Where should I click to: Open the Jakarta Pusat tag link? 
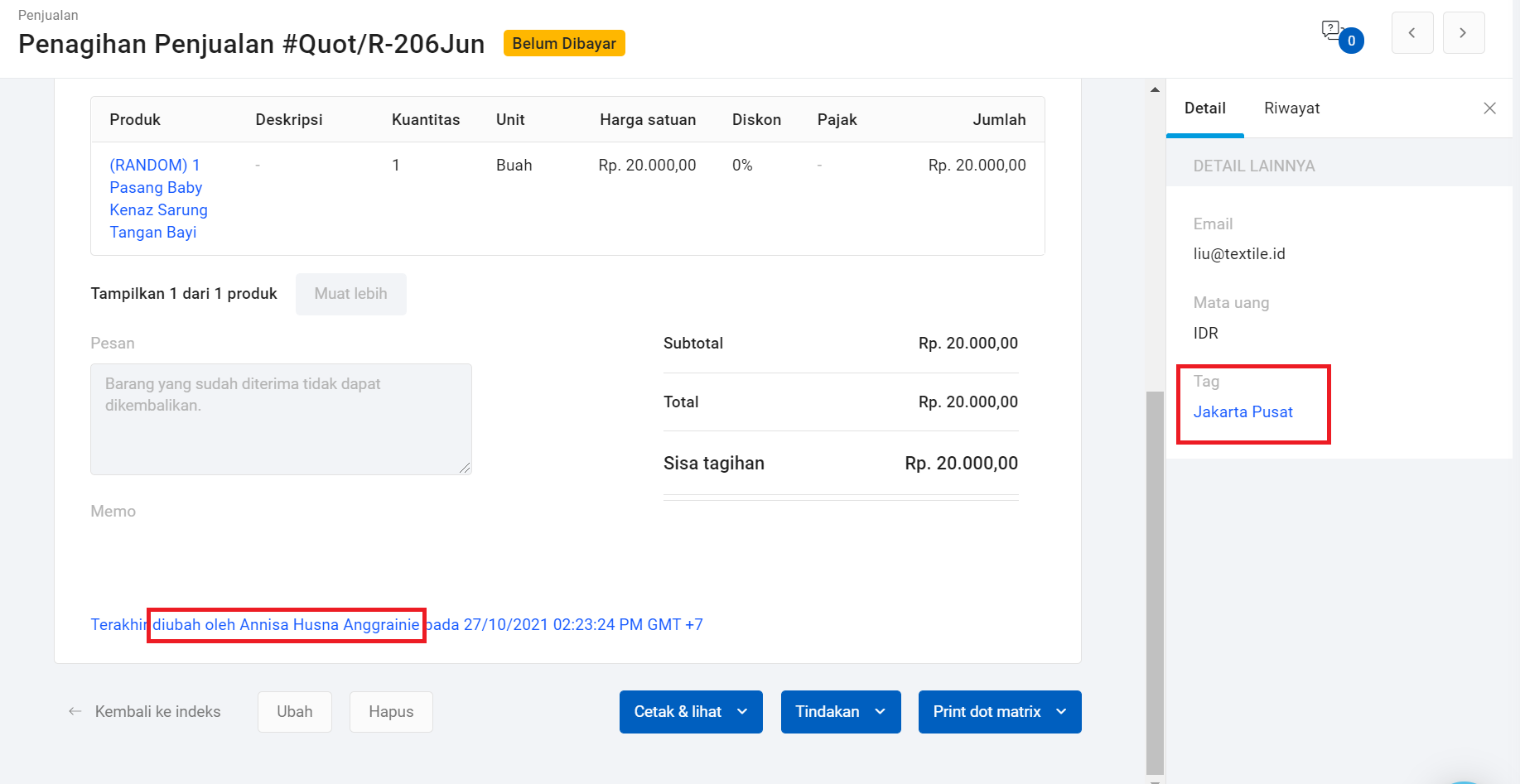point(1243,412)
